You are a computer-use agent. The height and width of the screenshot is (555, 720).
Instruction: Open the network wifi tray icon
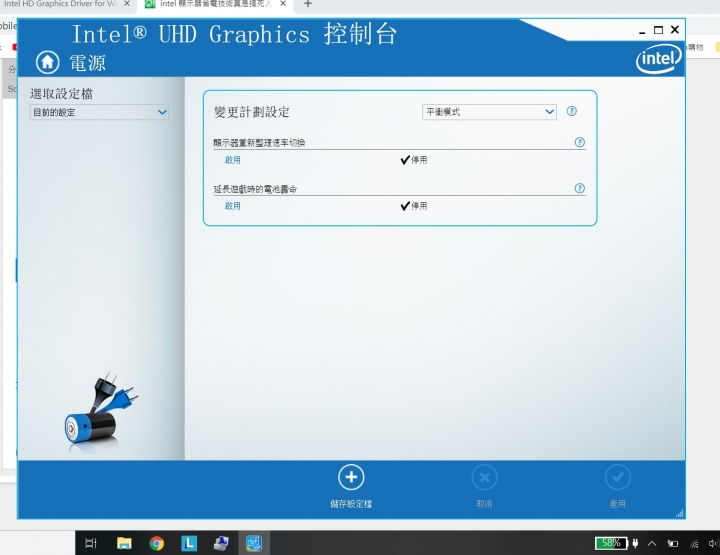[694, 544]
